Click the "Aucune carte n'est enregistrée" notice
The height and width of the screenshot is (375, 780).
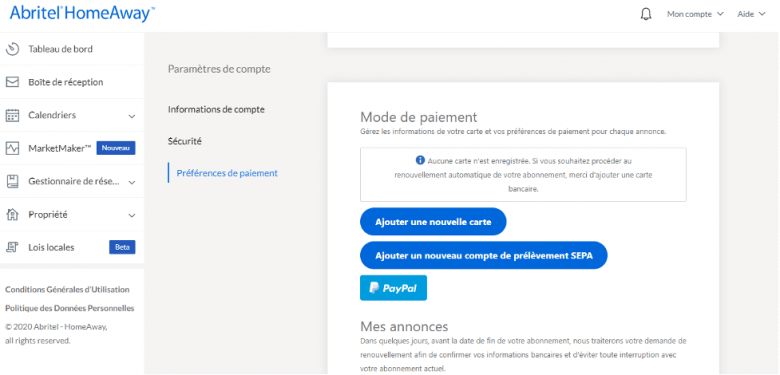click(x=523, y=175)
